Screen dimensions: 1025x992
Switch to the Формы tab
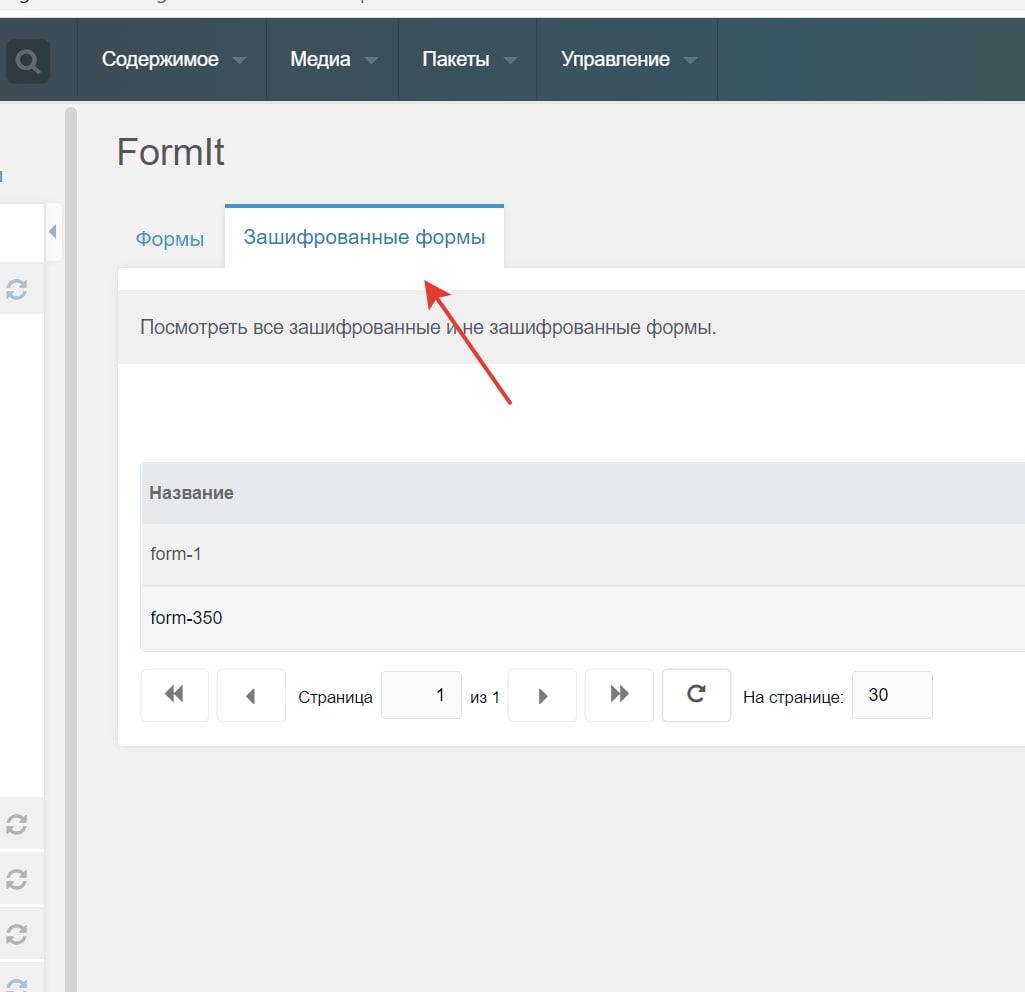(x=170, y=239)
